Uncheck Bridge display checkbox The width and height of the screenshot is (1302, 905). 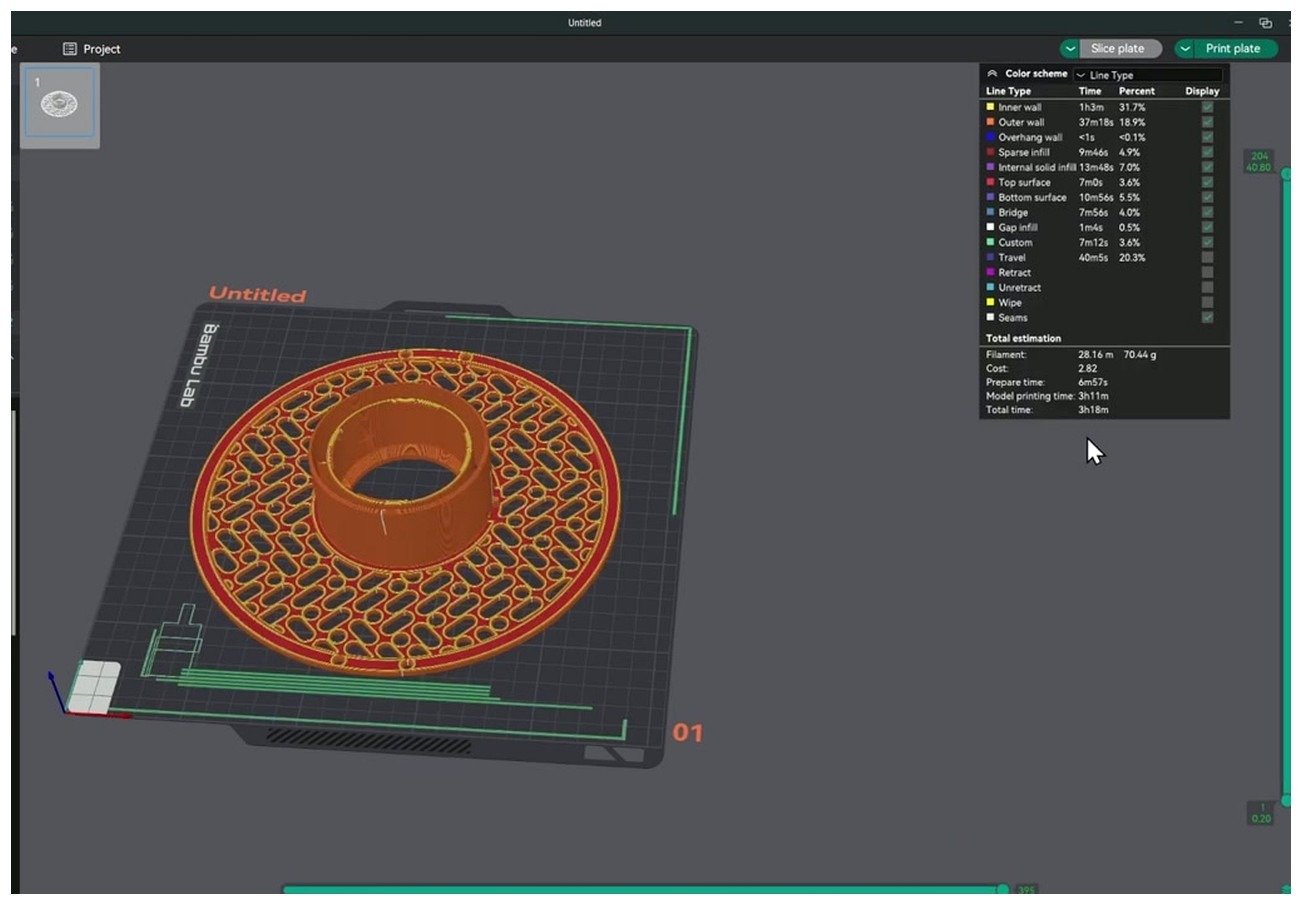pos(1207,212)
